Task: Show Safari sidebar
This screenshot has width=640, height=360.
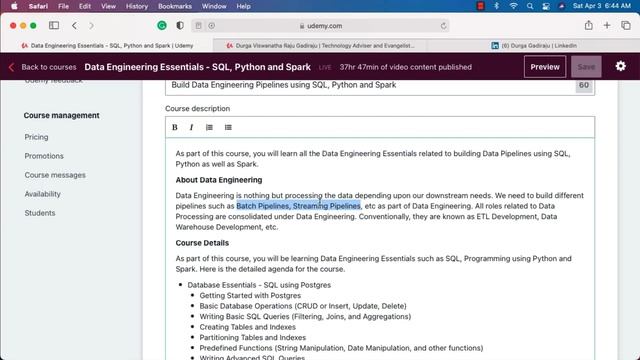Action: [x=54, y=25]
